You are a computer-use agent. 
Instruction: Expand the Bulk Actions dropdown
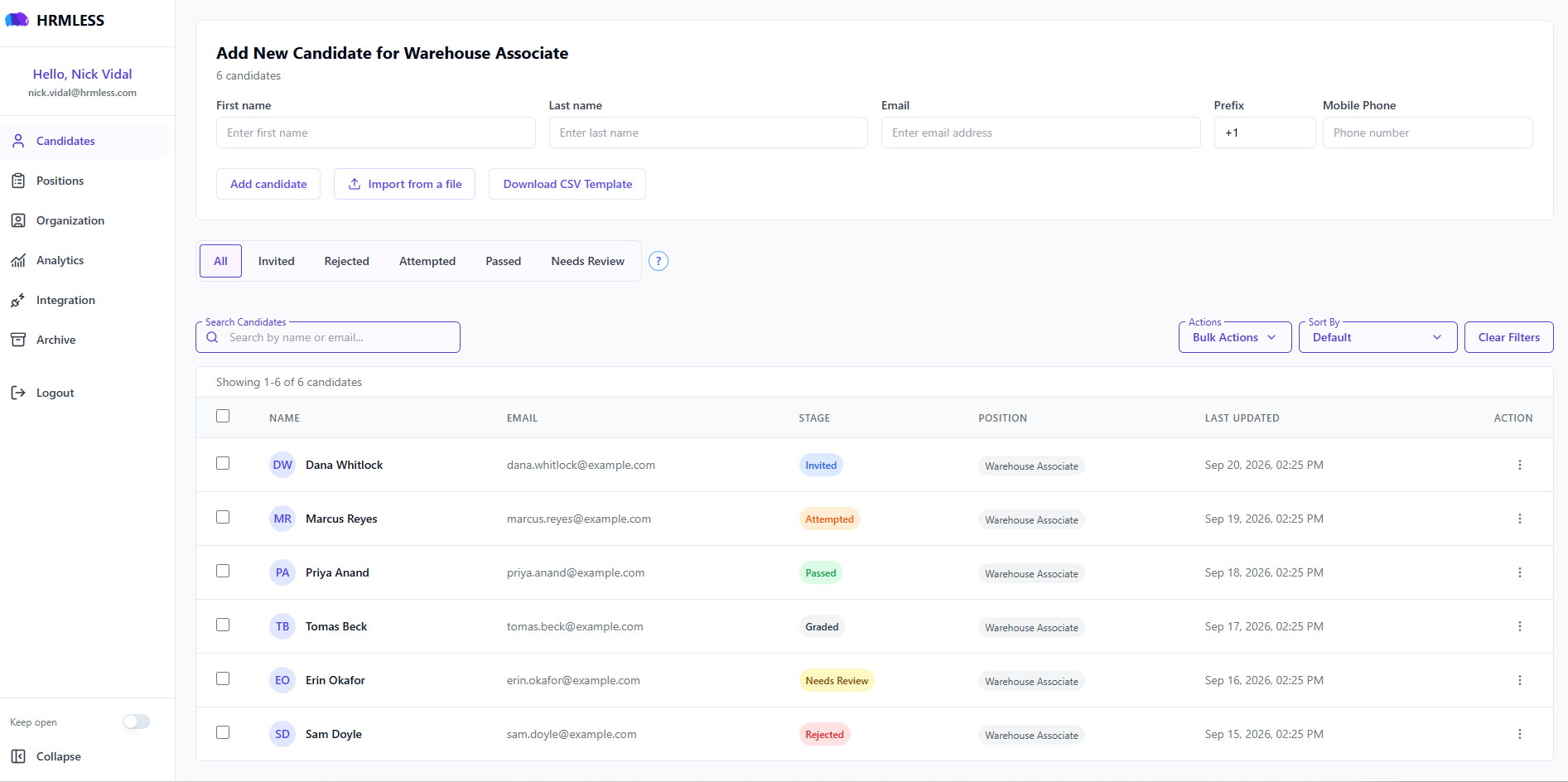tap(1235, 337)
